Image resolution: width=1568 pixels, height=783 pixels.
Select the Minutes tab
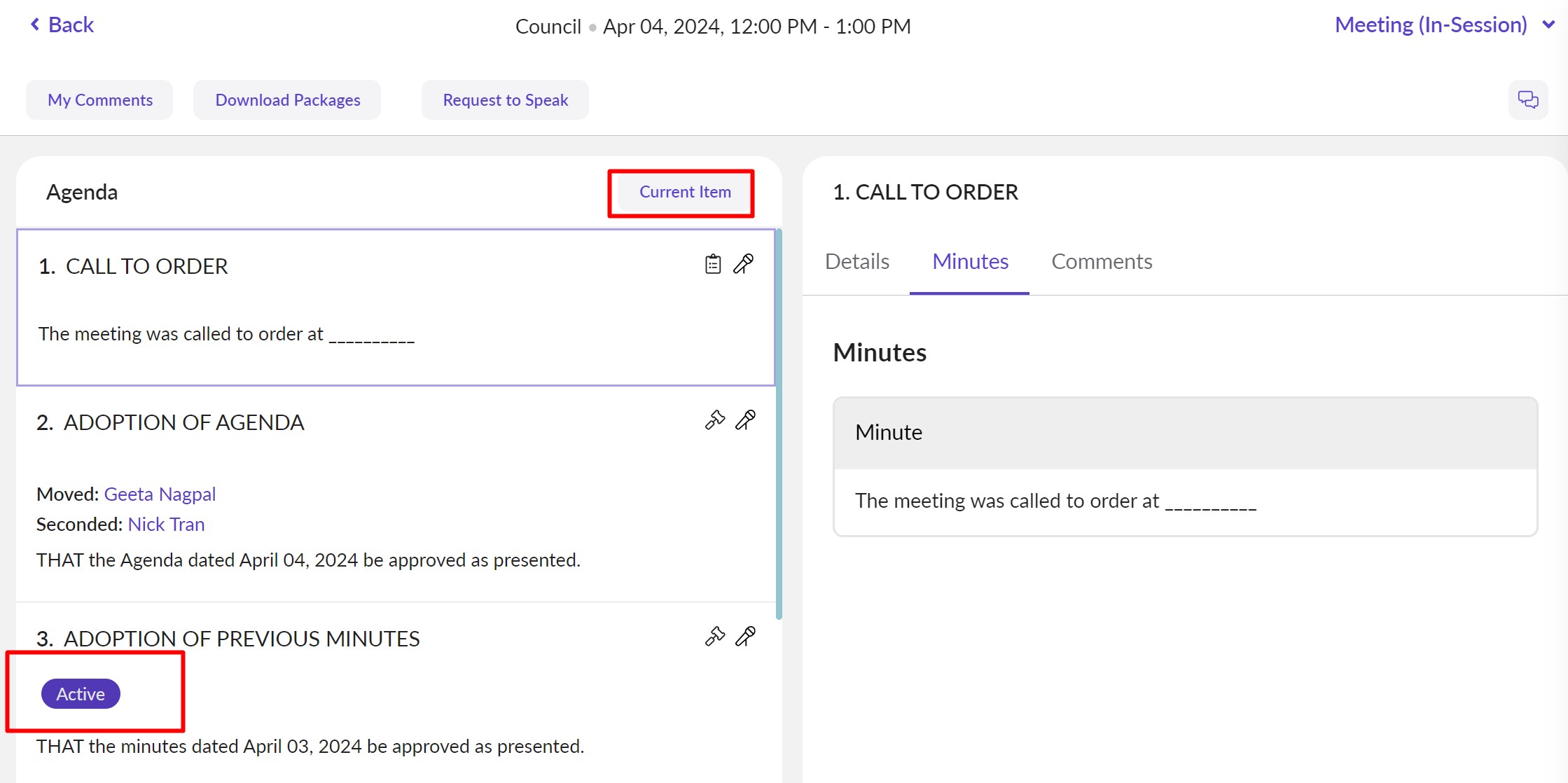[x=970, y=261]
